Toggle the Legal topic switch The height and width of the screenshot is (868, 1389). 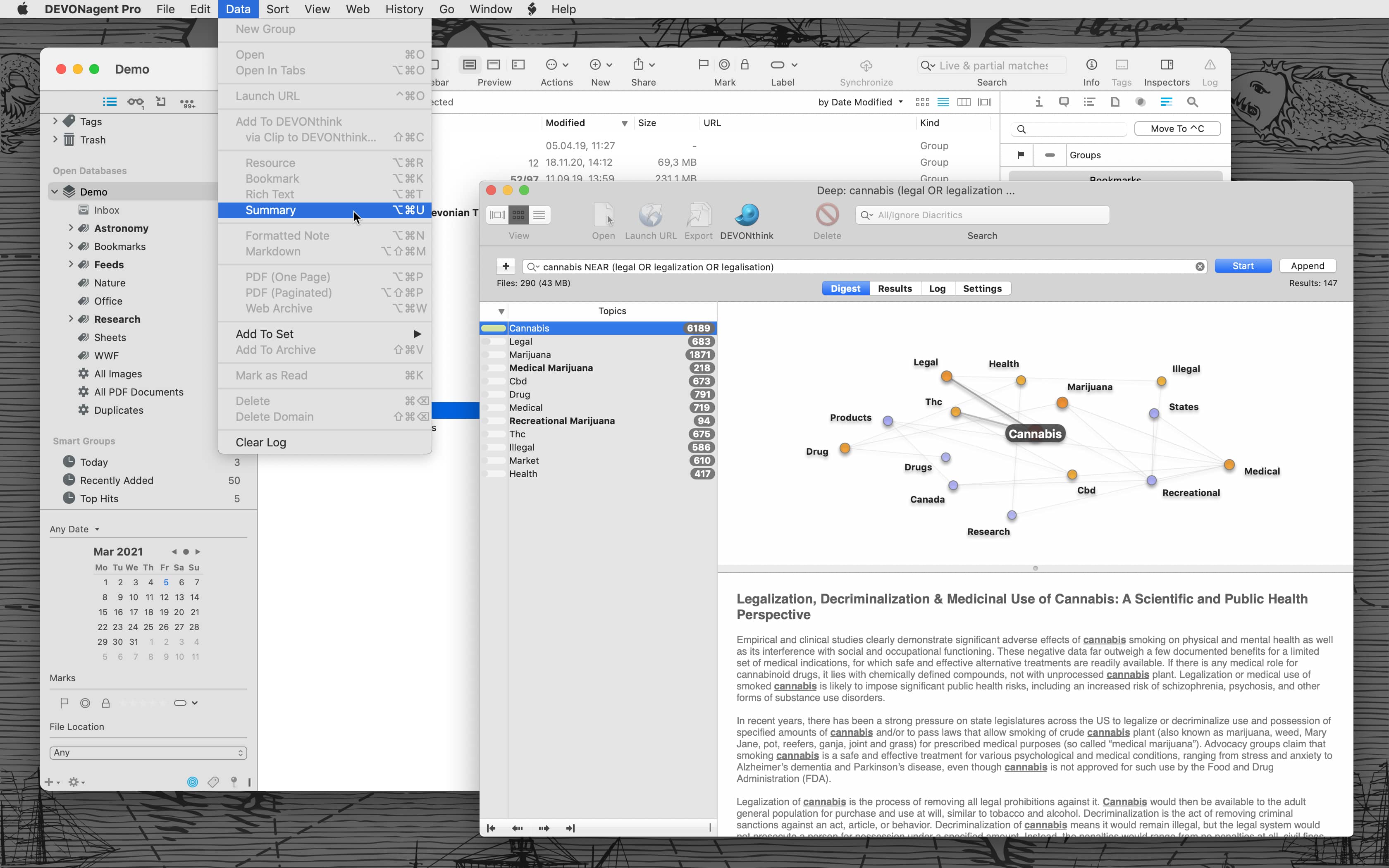pyautogui.click(x=494, y=341)
